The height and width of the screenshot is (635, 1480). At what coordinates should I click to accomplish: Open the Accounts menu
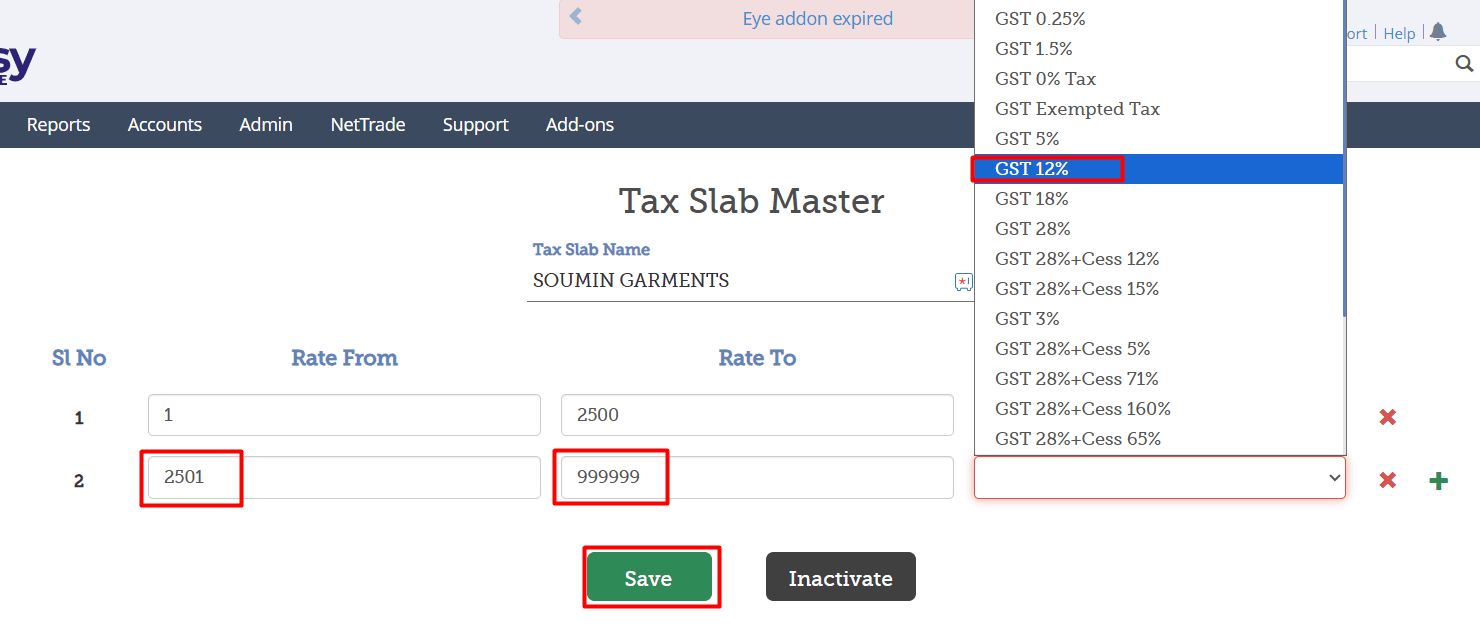click(x=165, y=125)
